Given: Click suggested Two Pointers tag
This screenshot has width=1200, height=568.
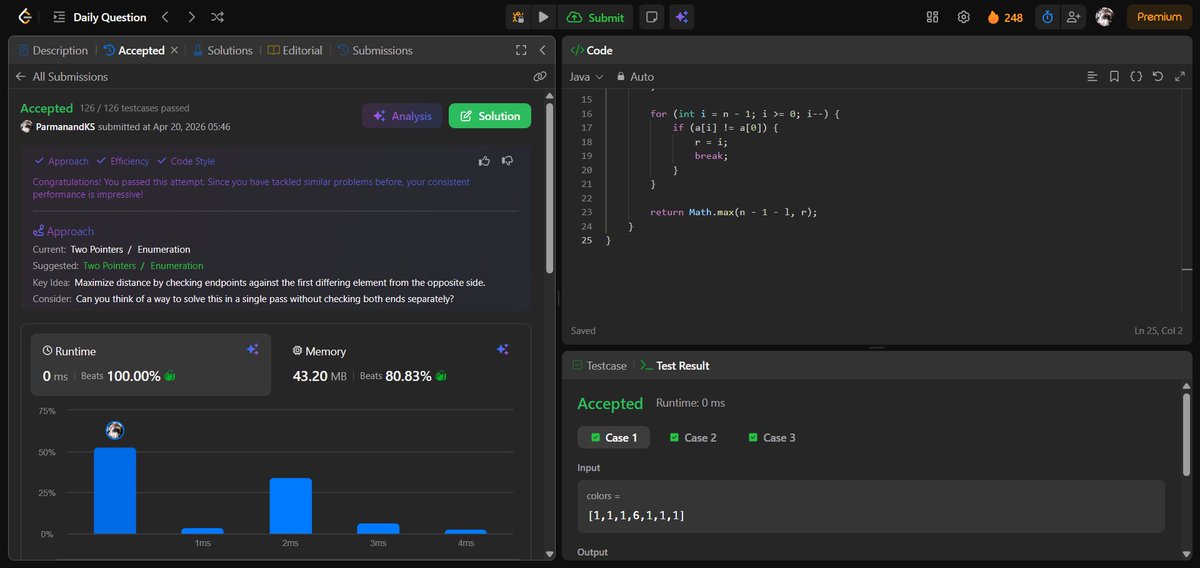Looking at the screenshot, I should (x=107, y=266).
